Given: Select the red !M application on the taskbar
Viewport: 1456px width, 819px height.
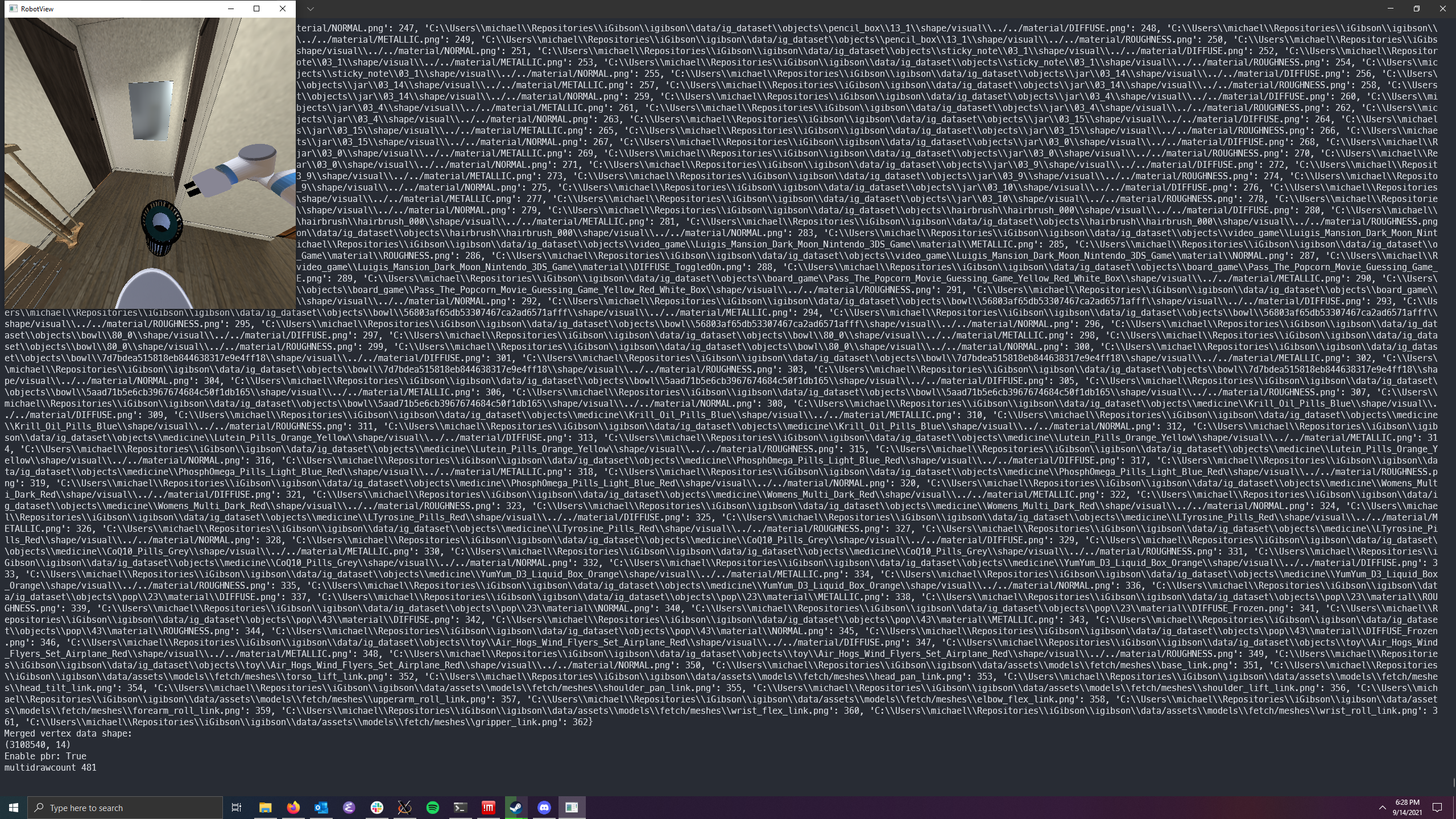Looking at the screenshot, I should (488, 807).
